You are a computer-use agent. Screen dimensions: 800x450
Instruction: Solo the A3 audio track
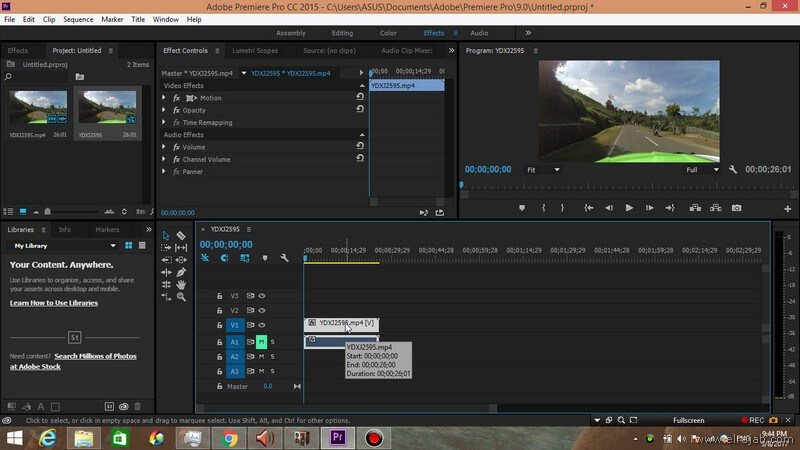tap(272, 371)
